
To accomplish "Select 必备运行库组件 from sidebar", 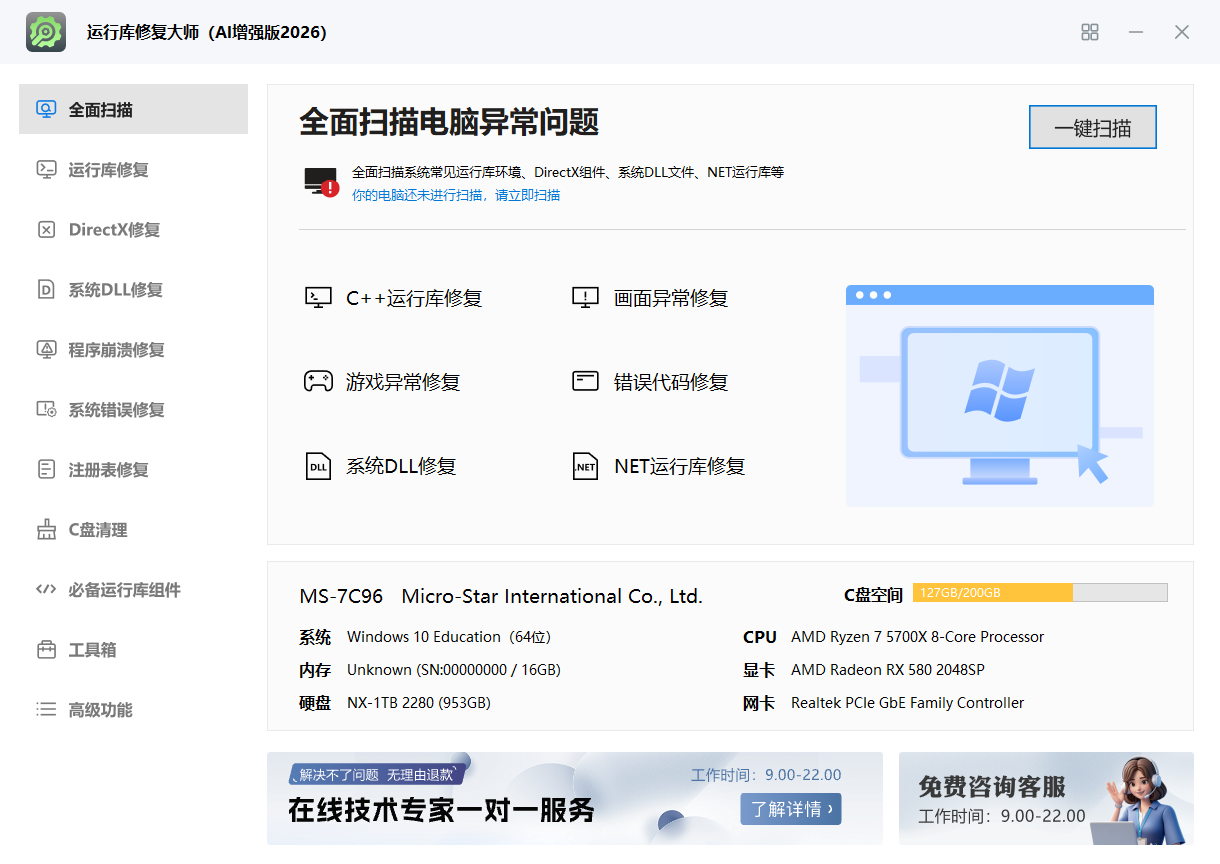I will (x=124, y=590).
